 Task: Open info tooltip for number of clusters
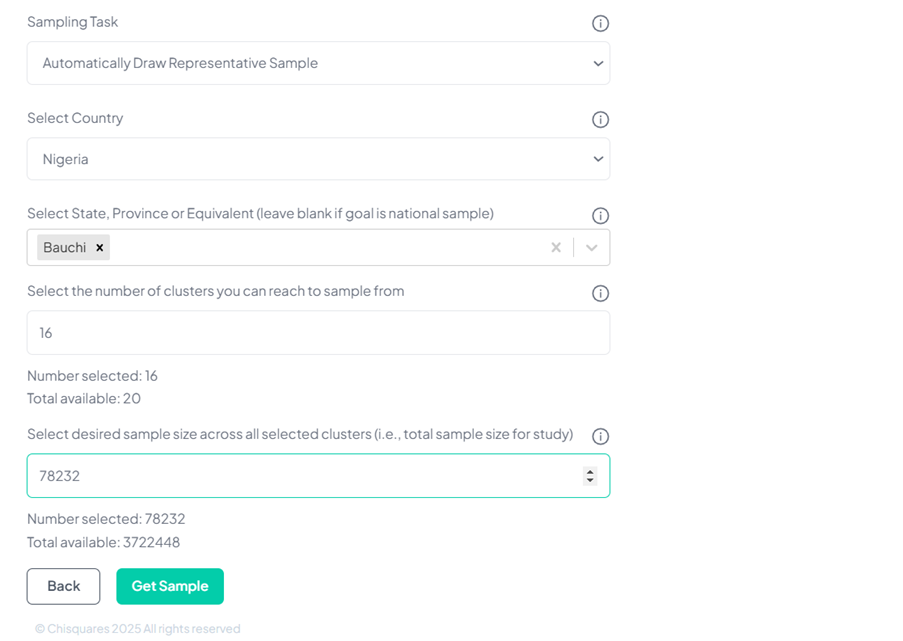pos(600,293)
